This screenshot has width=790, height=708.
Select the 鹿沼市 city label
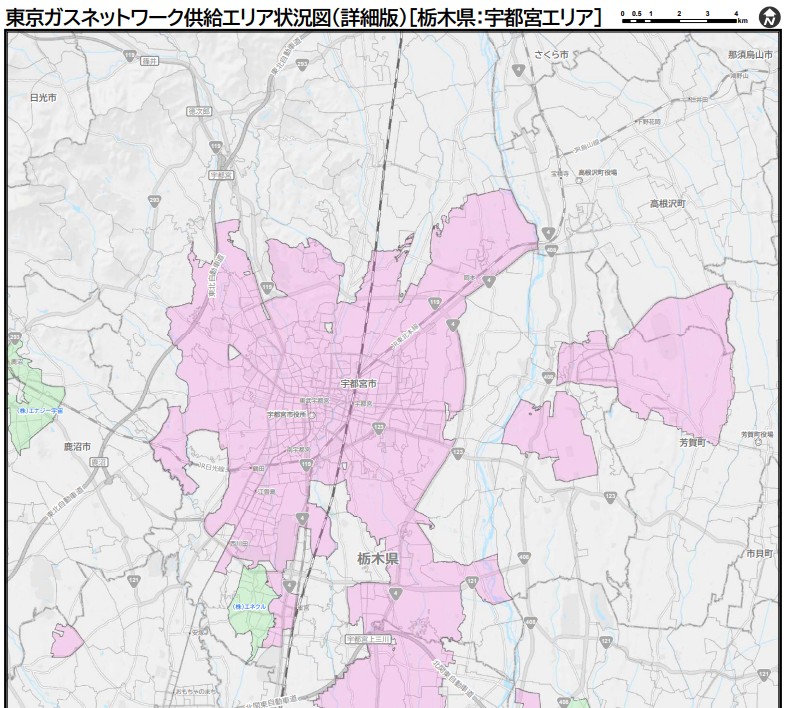[x=78, y=446]
